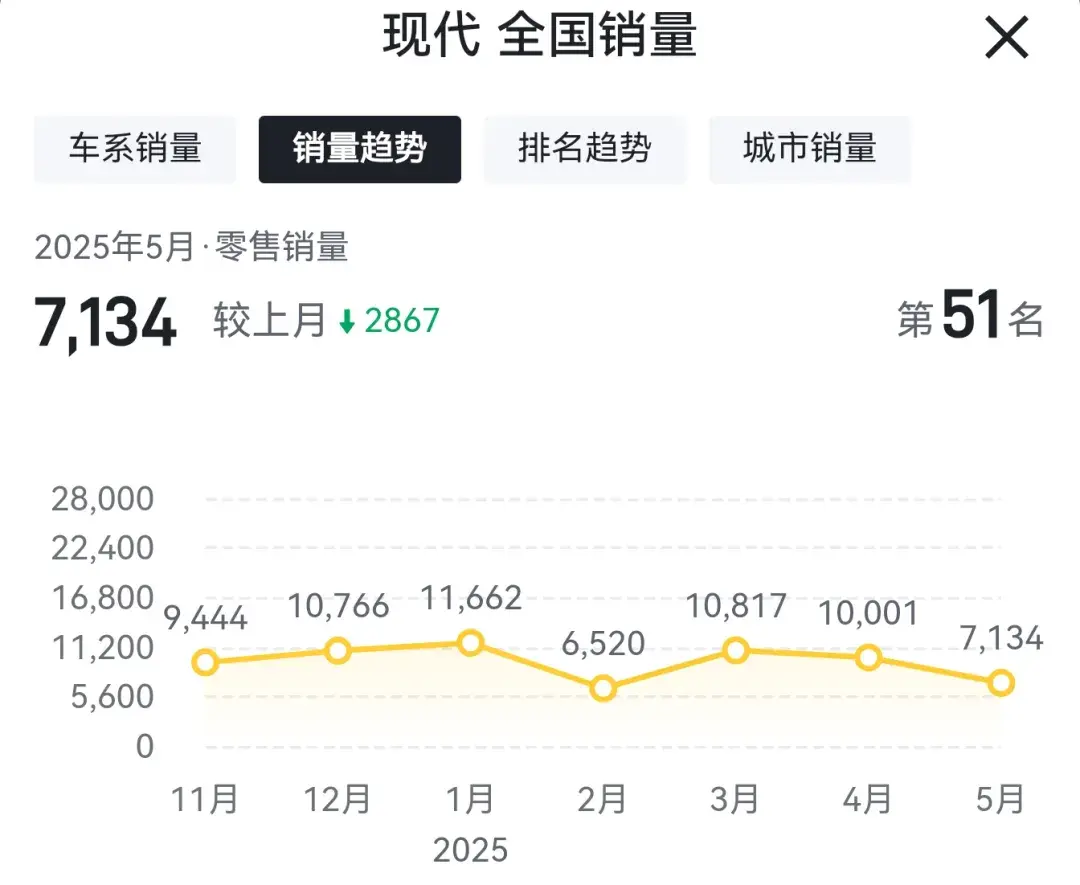The height and width of the screenshot is (885, 1080).
Task: Click the 5月 x-axis label
Action: 1001,800
